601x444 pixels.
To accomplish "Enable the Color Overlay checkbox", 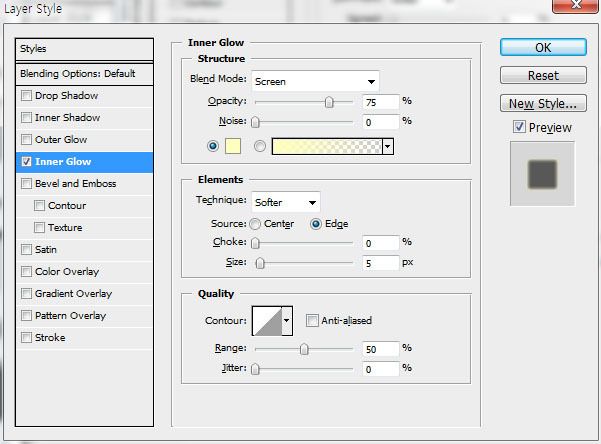I will tap(26, 271).
